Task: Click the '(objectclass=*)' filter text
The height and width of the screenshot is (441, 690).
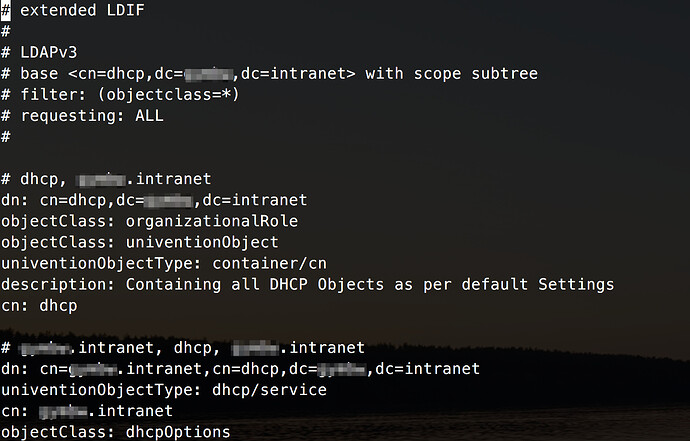Action: pyautogui.click(x=169, y=95)
